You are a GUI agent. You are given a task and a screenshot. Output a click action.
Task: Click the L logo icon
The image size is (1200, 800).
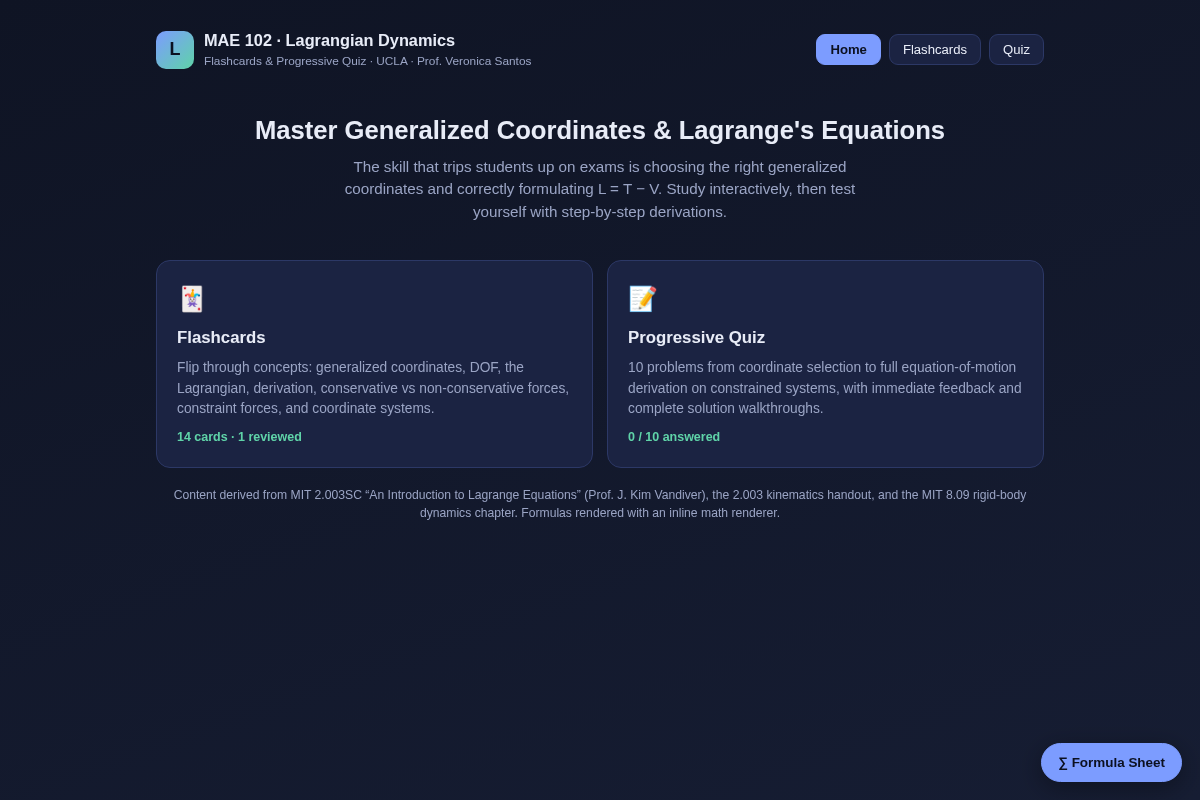175,50
